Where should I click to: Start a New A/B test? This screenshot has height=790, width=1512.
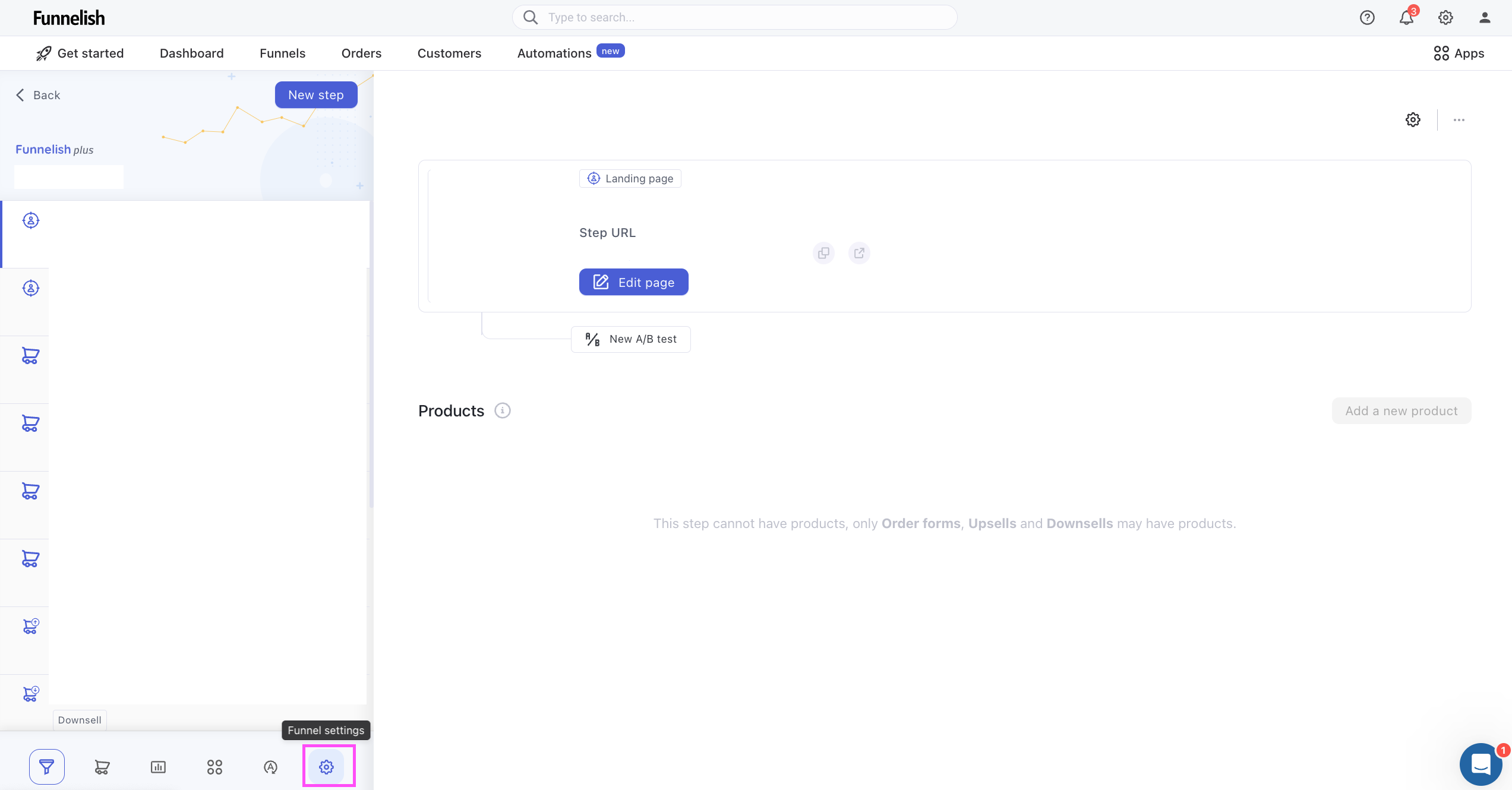pos(631,339)
